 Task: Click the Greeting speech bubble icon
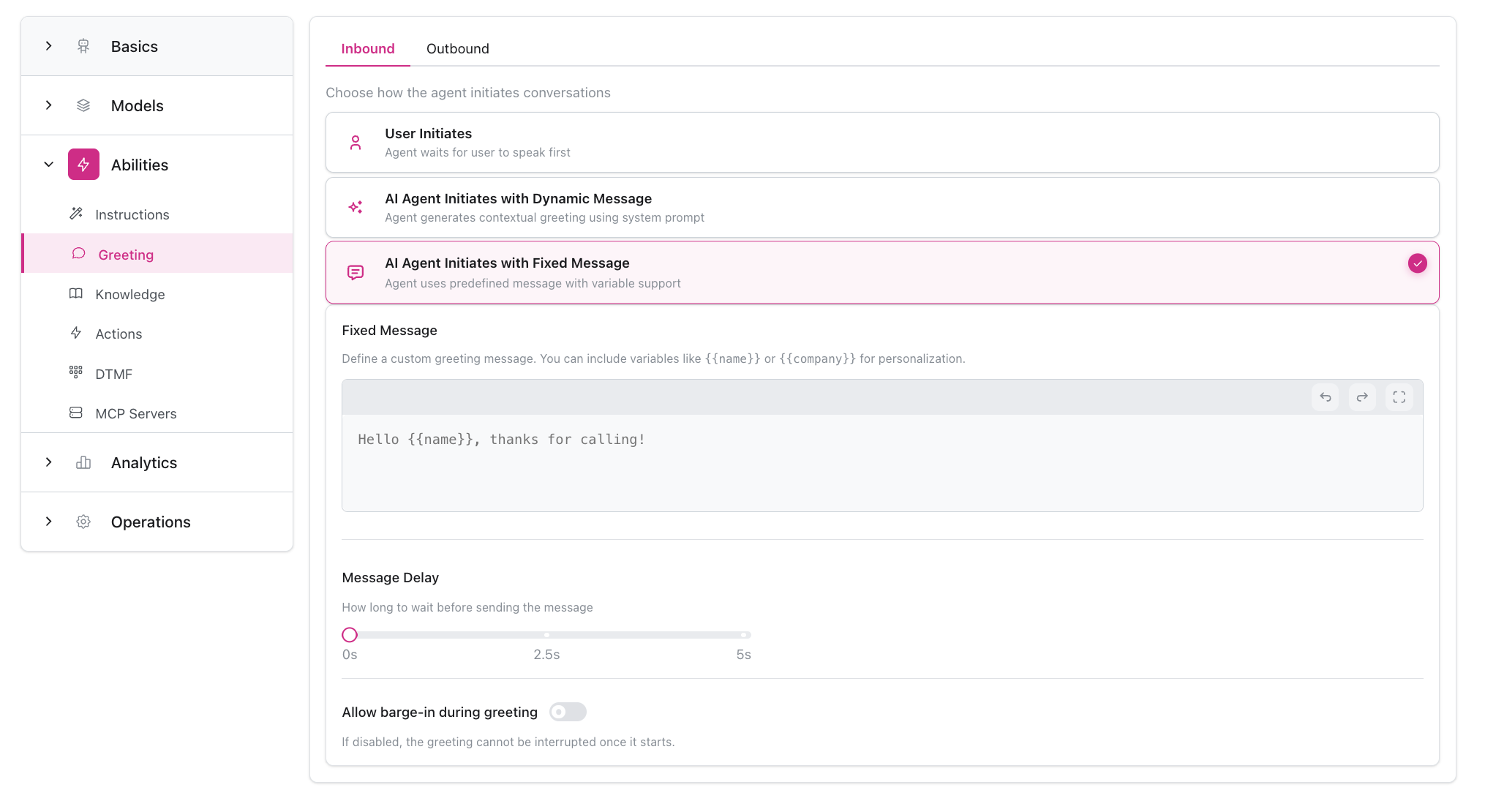click(x=78, y=254)
